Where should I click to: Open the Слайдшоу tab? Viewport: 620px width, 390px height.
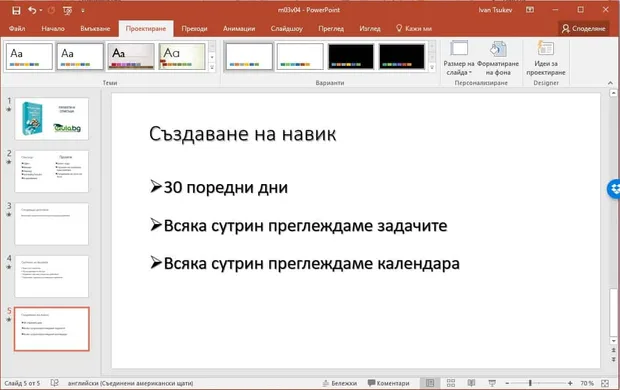tap(287, 28)
